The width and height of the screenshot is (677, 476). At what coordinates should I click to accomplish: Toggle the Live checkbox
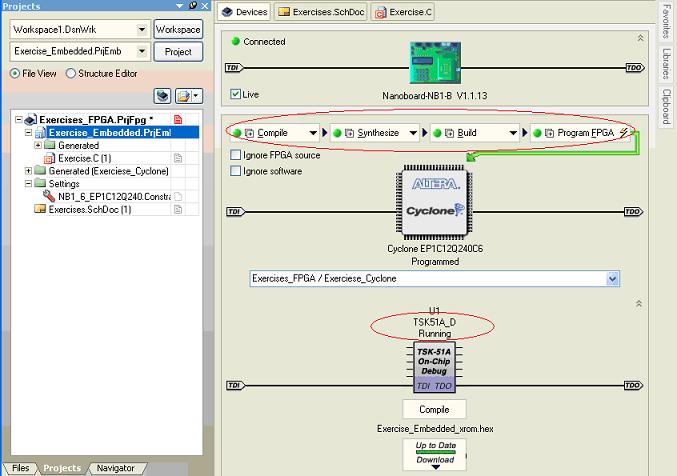(235, 94)
